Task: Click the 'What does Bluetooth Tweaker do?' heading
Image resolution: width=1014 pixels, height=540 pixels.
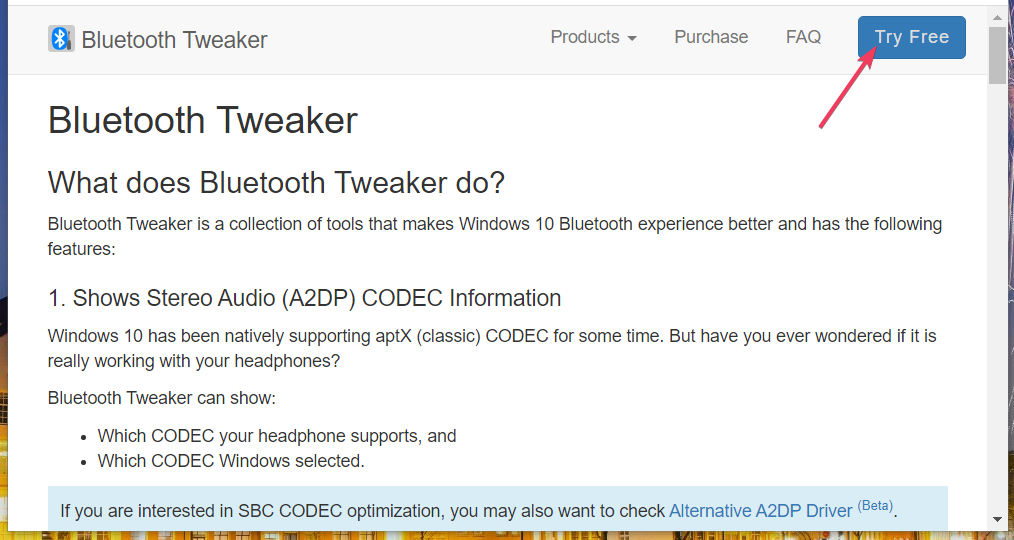Action: (x=276, y=183)
